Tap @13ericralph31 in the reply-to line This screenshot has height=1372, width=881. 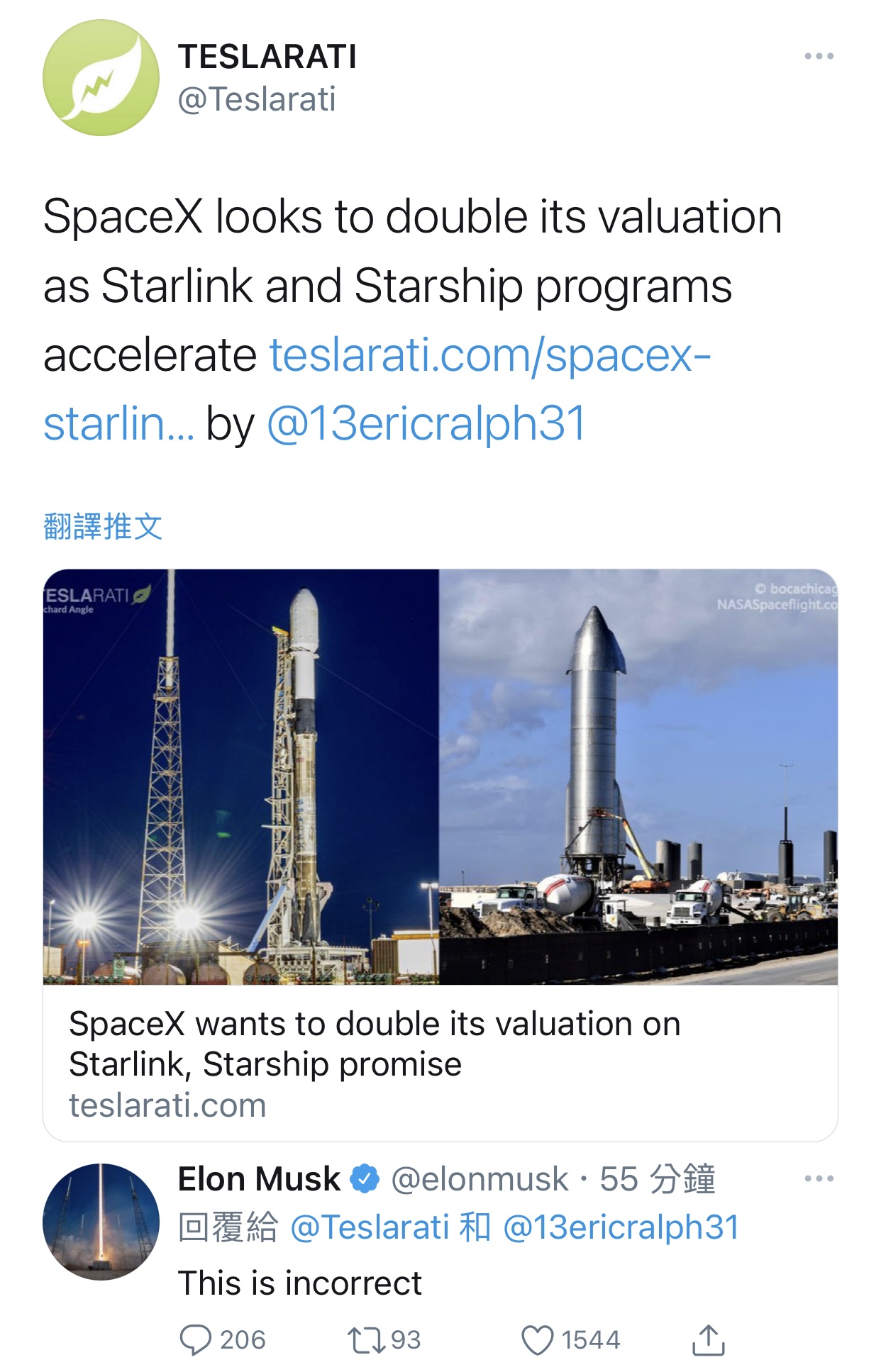coord(621,1227)
